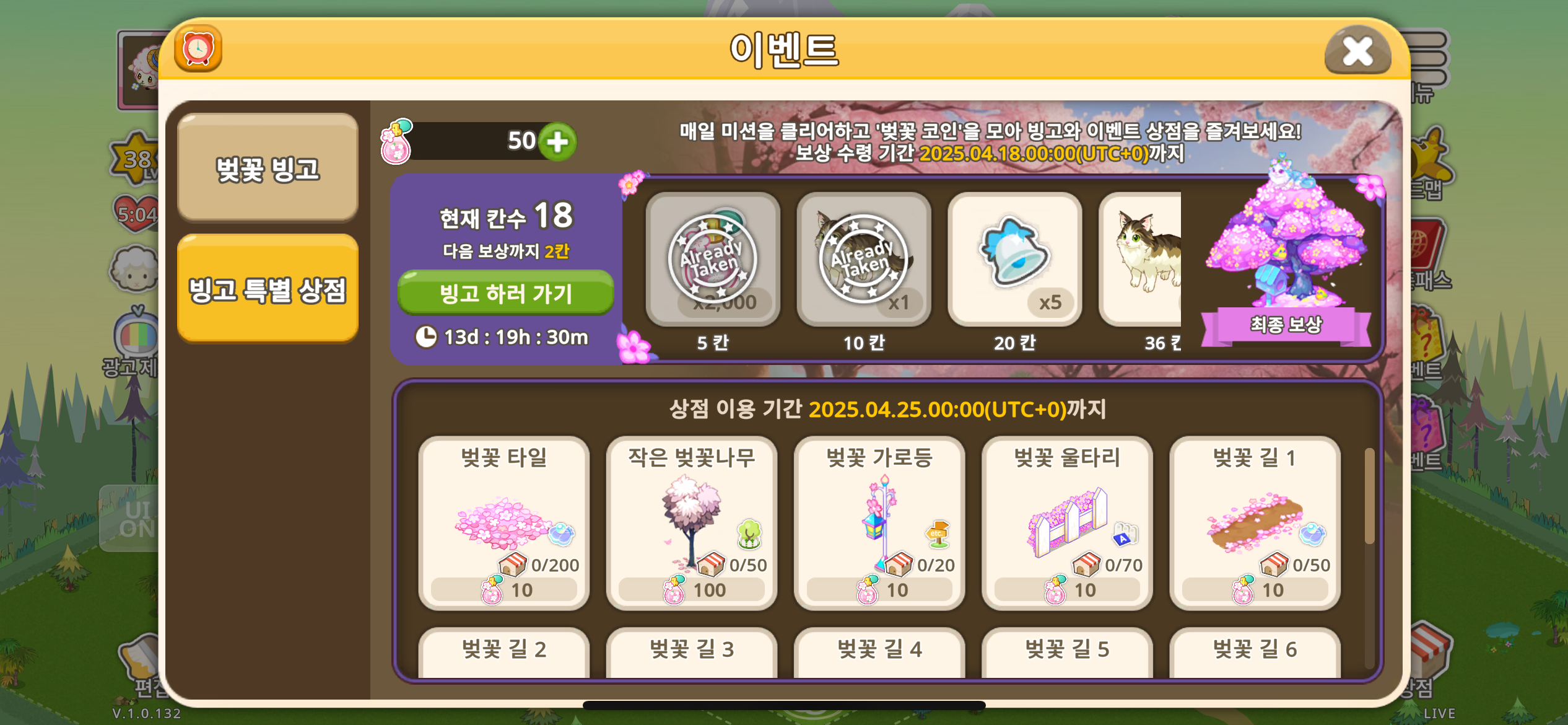Close the 이벤트 event window
Viewport: 1568px width, 725px height.
[1357, 51]
